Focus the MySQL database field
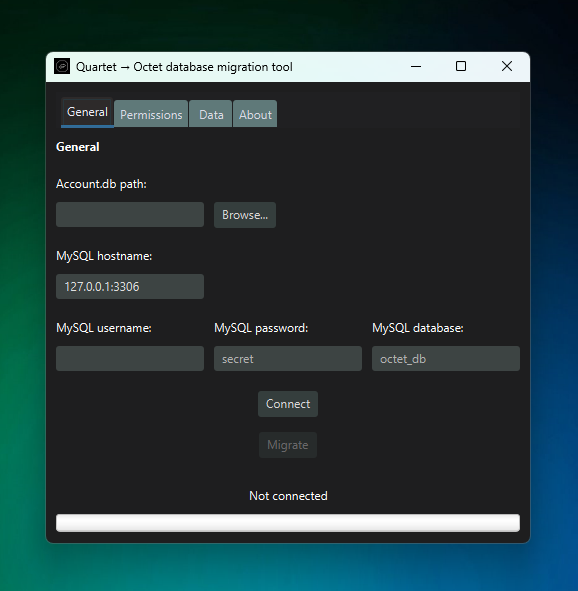The width and height of the screenshot is (578, 591). point(446,358)
